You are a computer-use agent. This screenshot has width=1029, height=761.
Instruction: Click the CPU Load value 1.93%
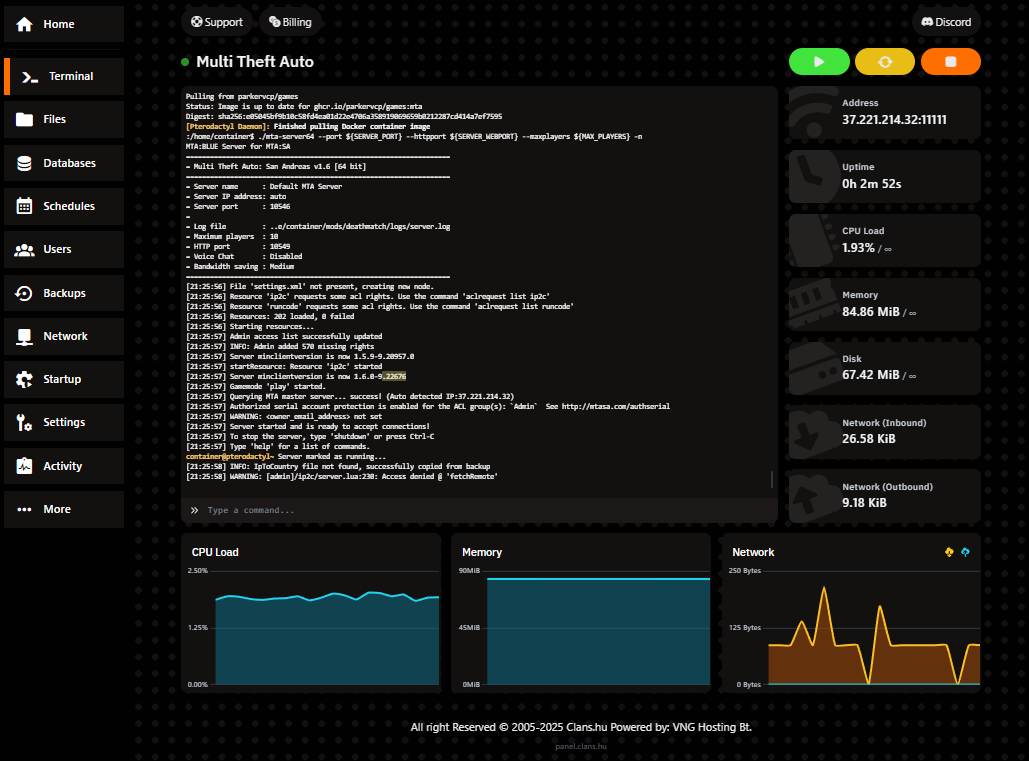(858, 248)
